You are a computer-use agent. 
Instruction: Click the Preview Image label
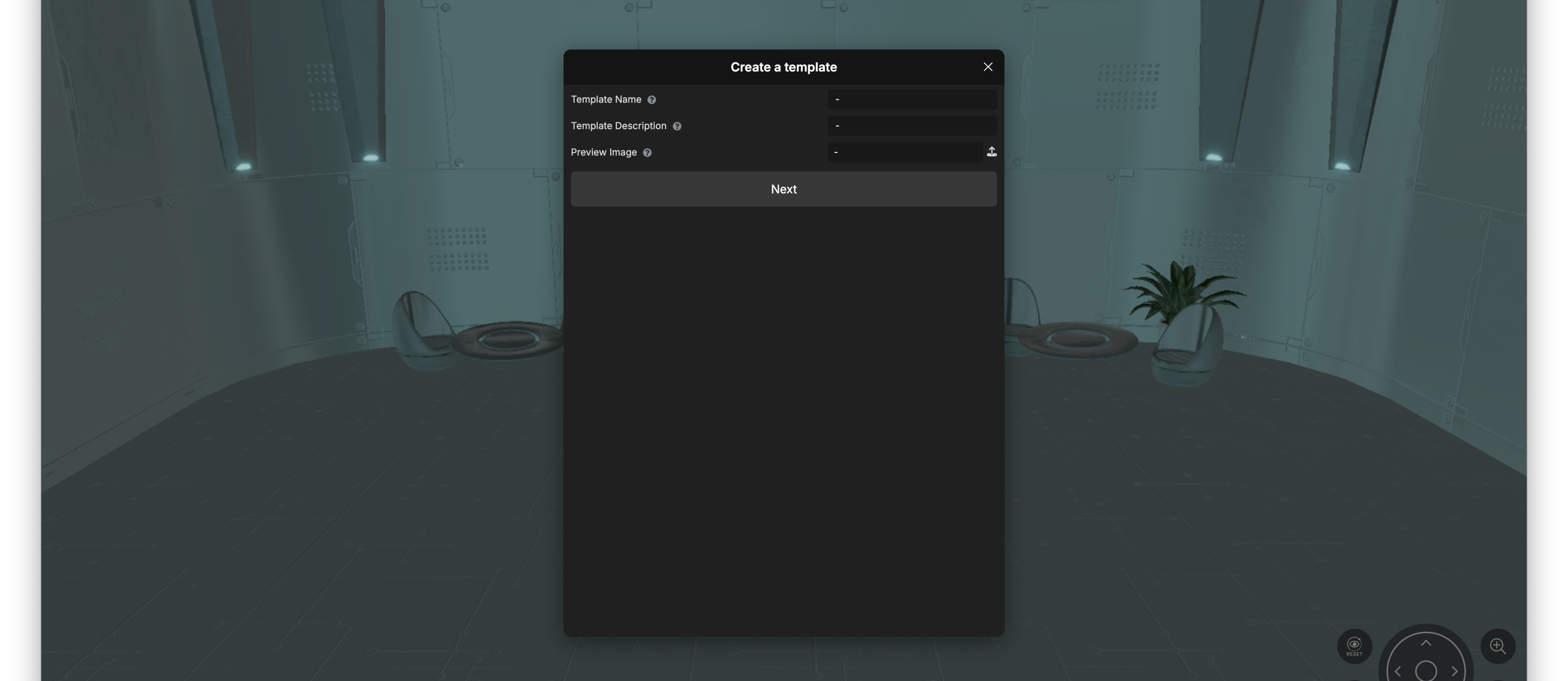click(x=604, y=153)
